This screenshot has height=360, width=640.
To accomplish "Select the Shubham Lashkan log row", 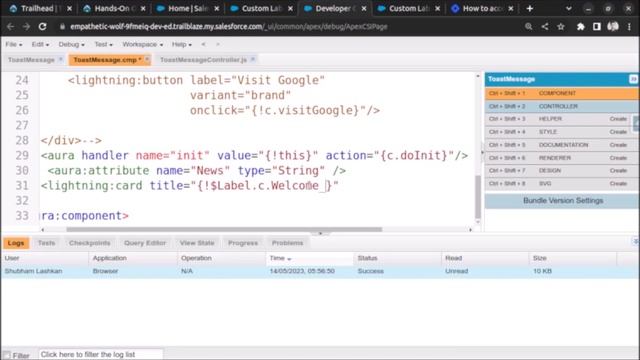I will click(x=320, y=271).
